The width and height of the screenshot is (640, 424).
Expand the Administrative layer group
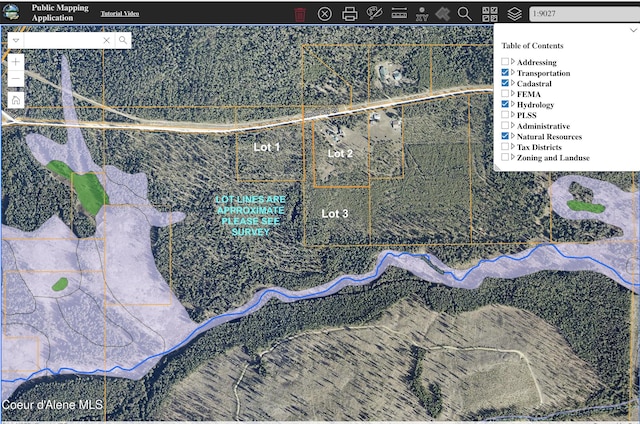(x=513, y=125)
